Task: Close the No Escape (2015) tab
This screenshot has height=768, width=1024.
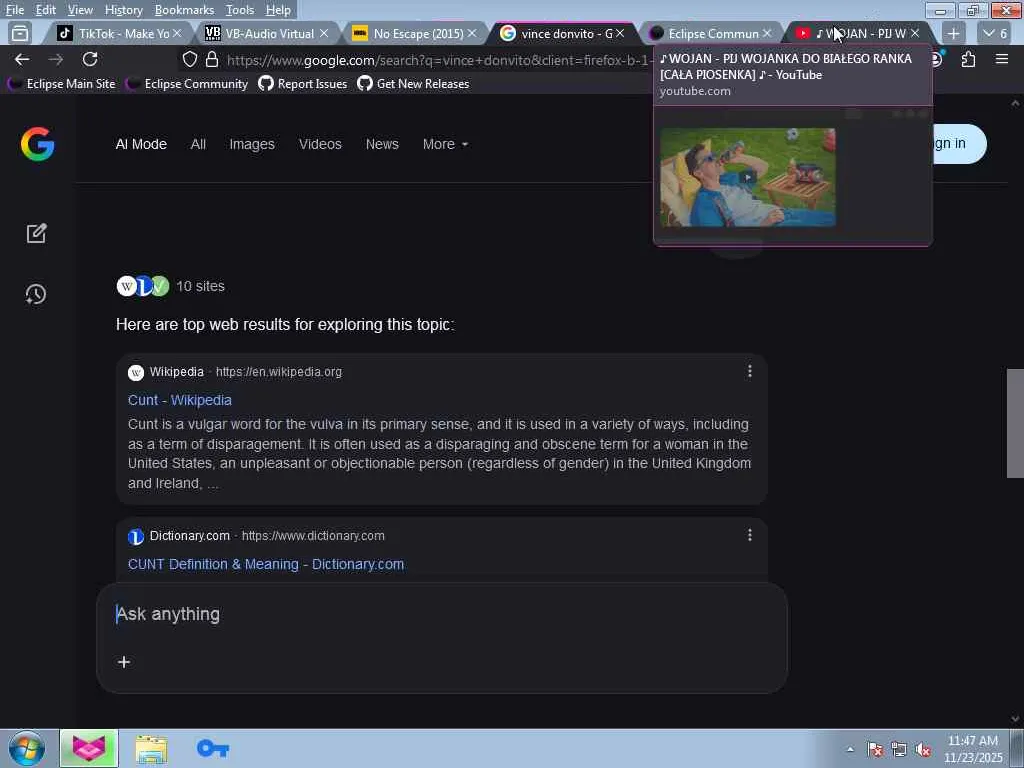Action: [472, 33]
